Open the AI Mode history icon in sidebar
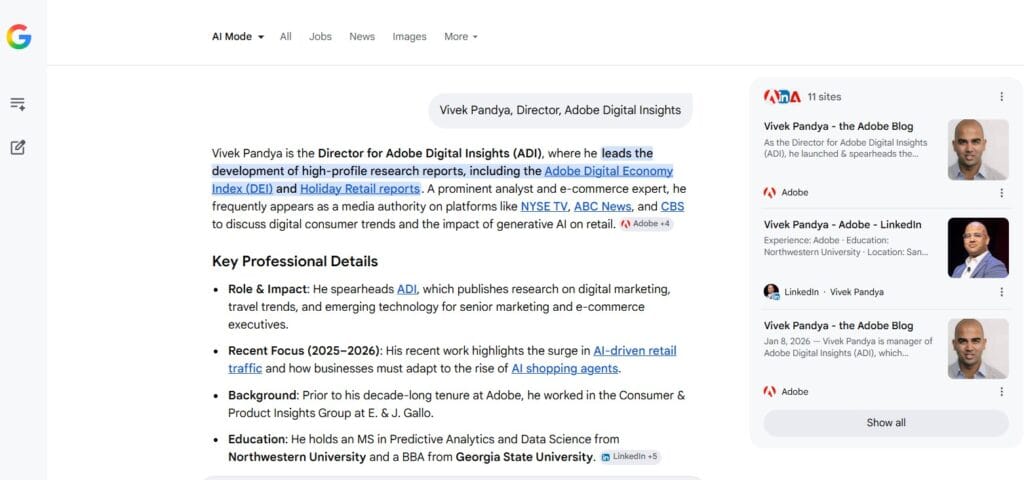The image size is (1024, 480). (18, 104)
